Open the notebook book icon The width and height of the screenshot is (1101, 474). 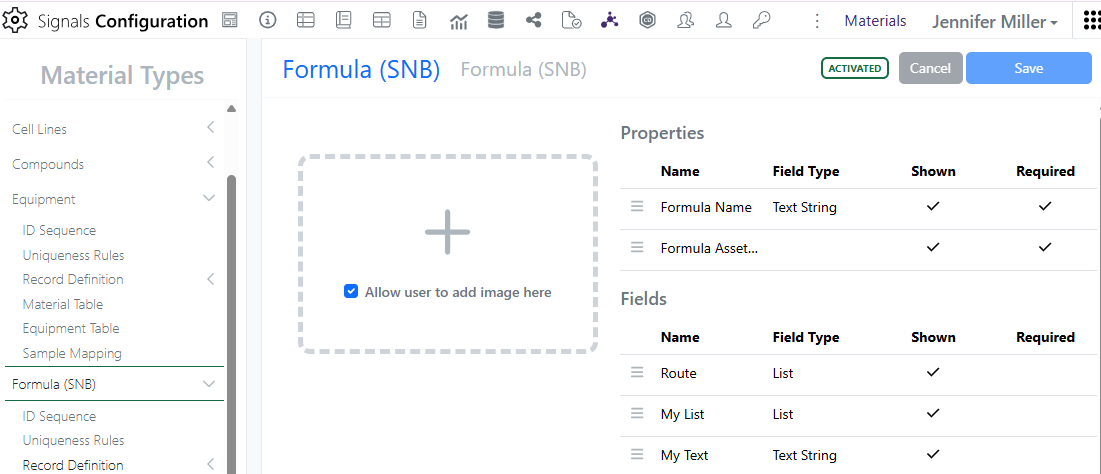pyautogui.click(x=343, y=20)
